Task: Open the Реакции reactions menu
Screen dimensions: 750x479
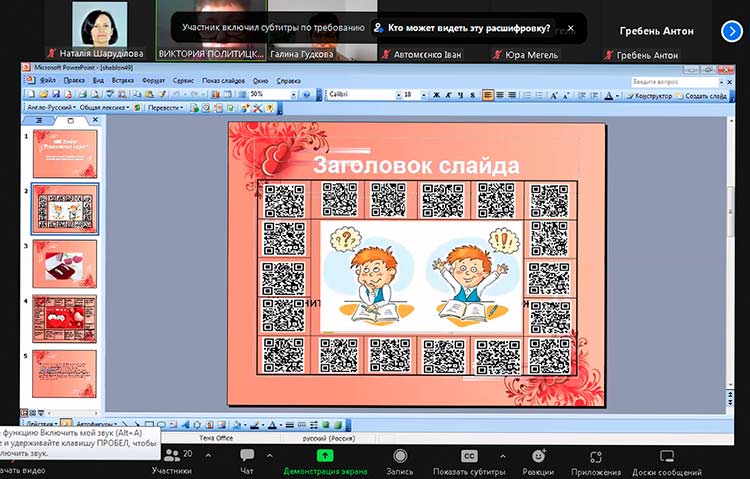Action: point(538,460)
